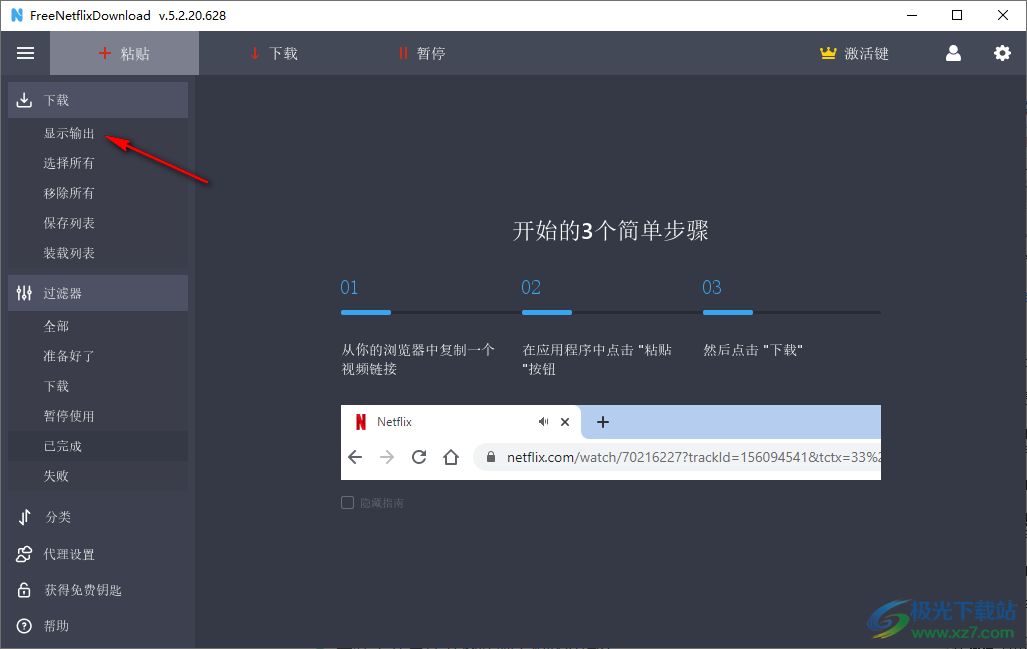The width and height of the screenshot is (1027, 649).
Task: Click the step 03 number
Action: click(712, 287)
